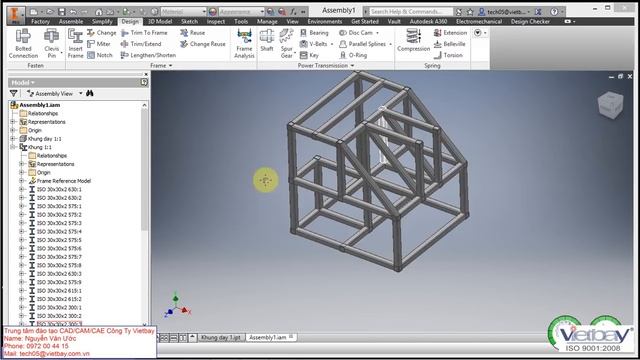Viewport: 640px width, 360px height.
Task: Click the Home view icon in quick access toolbar
Action: tap(99, 12)
